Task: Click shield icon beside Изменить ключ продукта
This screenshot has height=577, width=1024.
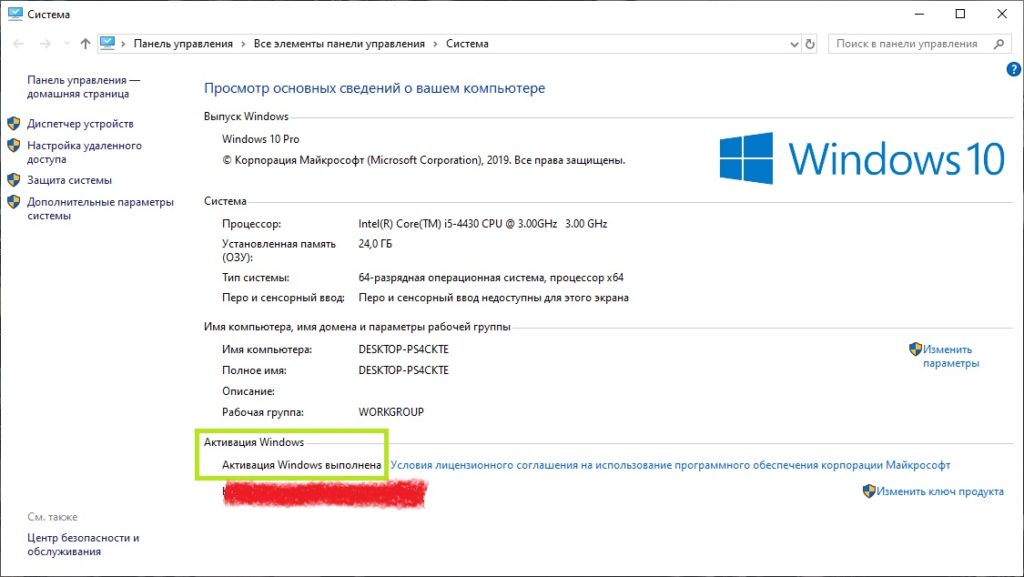Action: pyautogui.click(x=869, y=491)
